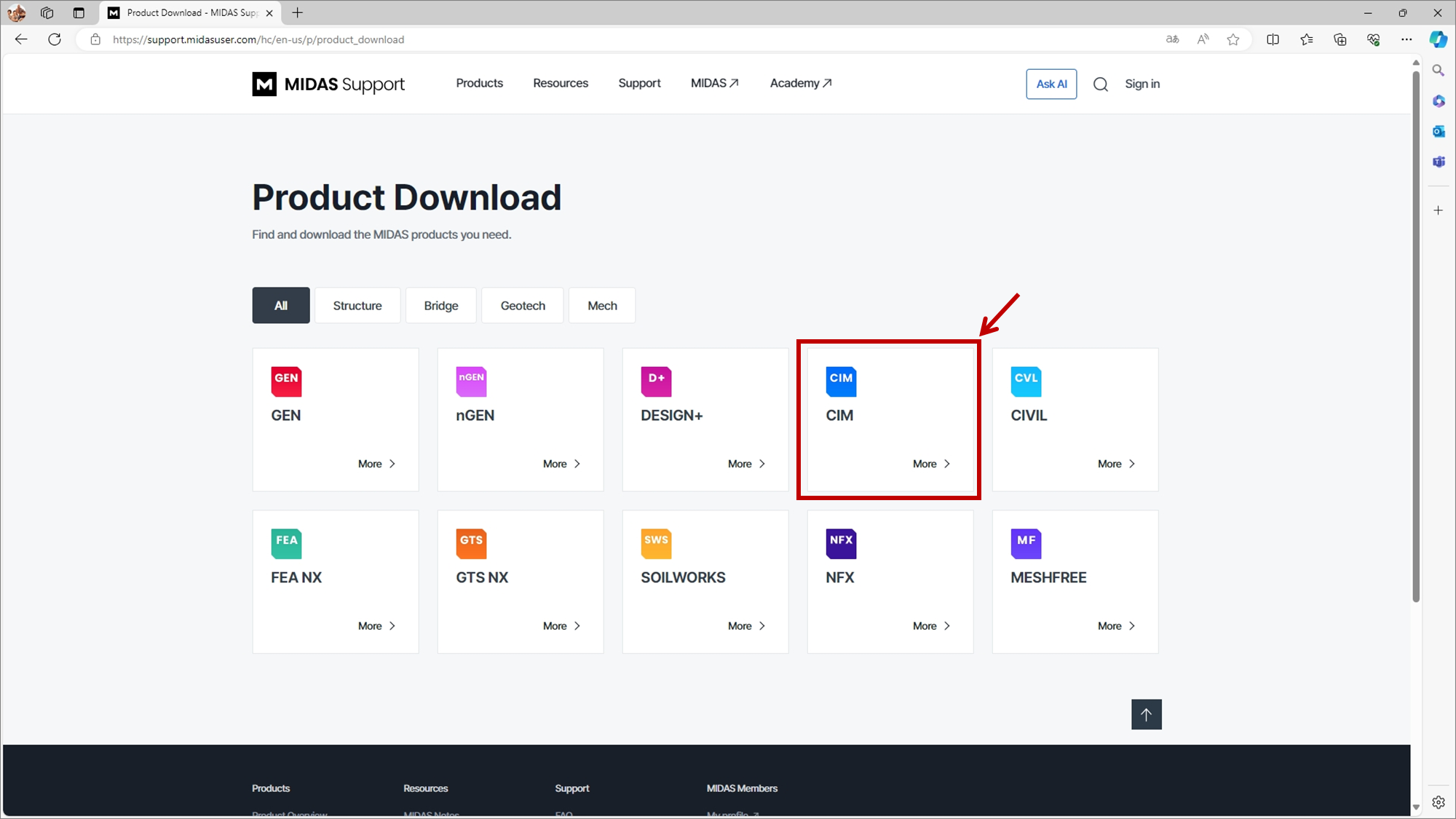Click the GTS NX product icon
The image size is (1456, 819).
click(x=471, y=544)
